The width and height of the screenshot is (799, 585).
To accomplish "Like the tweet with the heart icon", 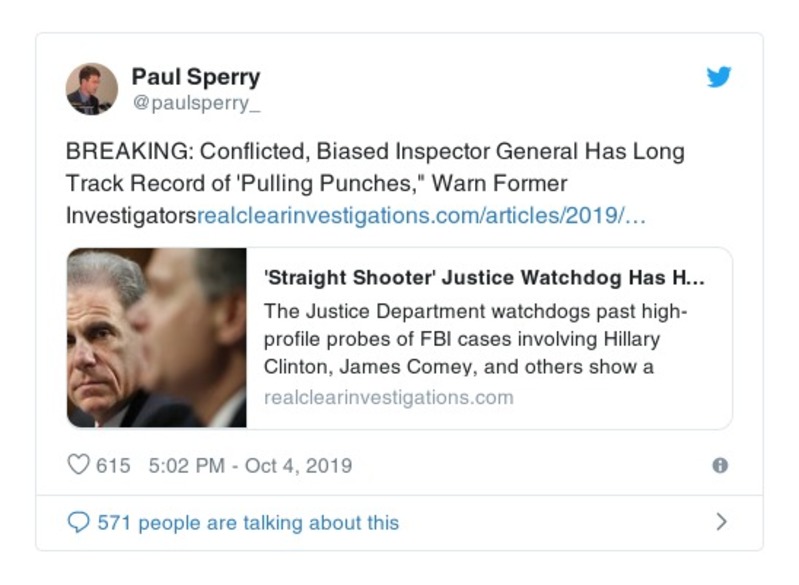I will [77, 465].
